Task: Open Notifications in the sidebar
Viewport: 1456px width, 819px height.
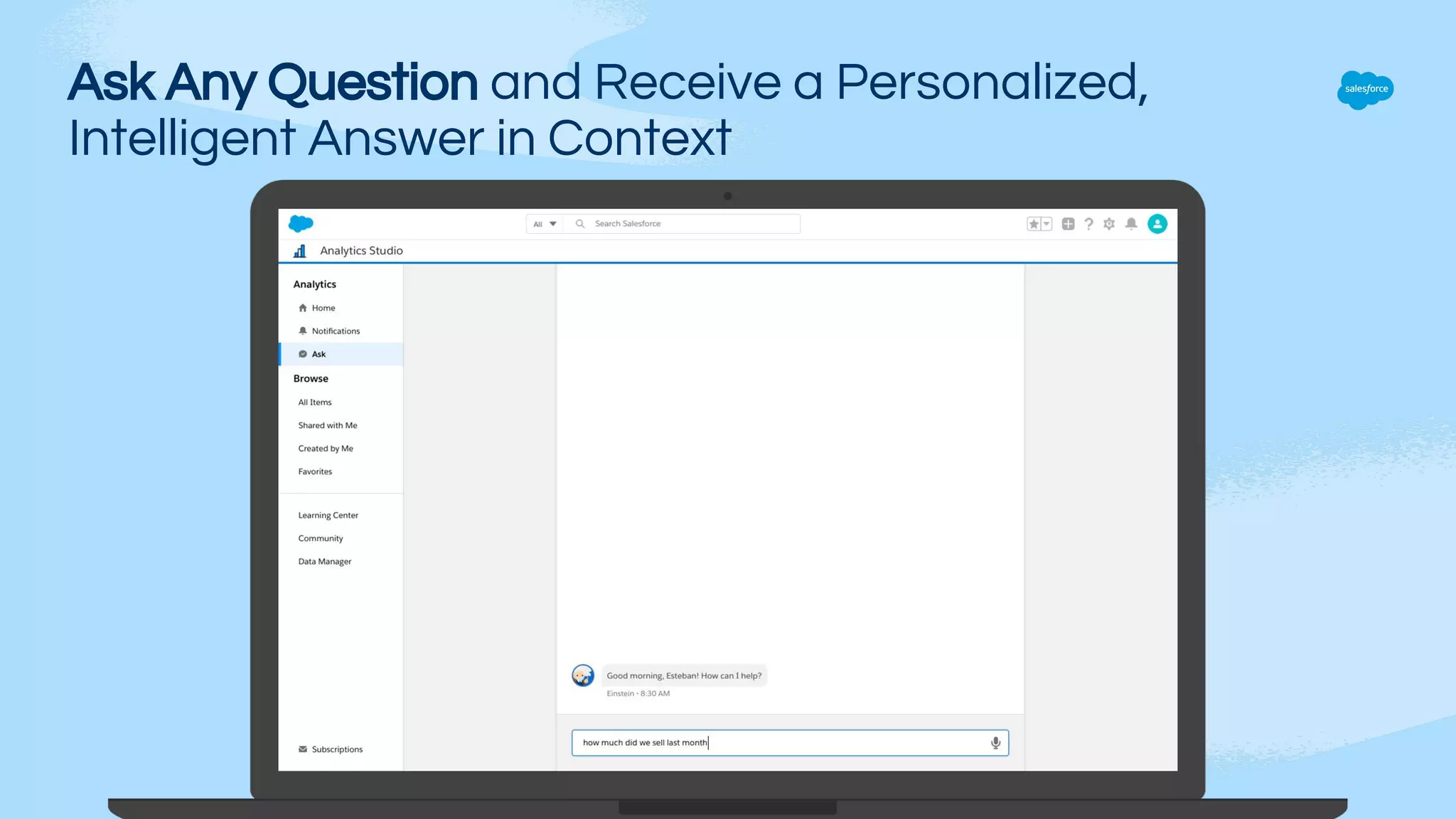Action: pyautogui.click(x=341, y=331)
